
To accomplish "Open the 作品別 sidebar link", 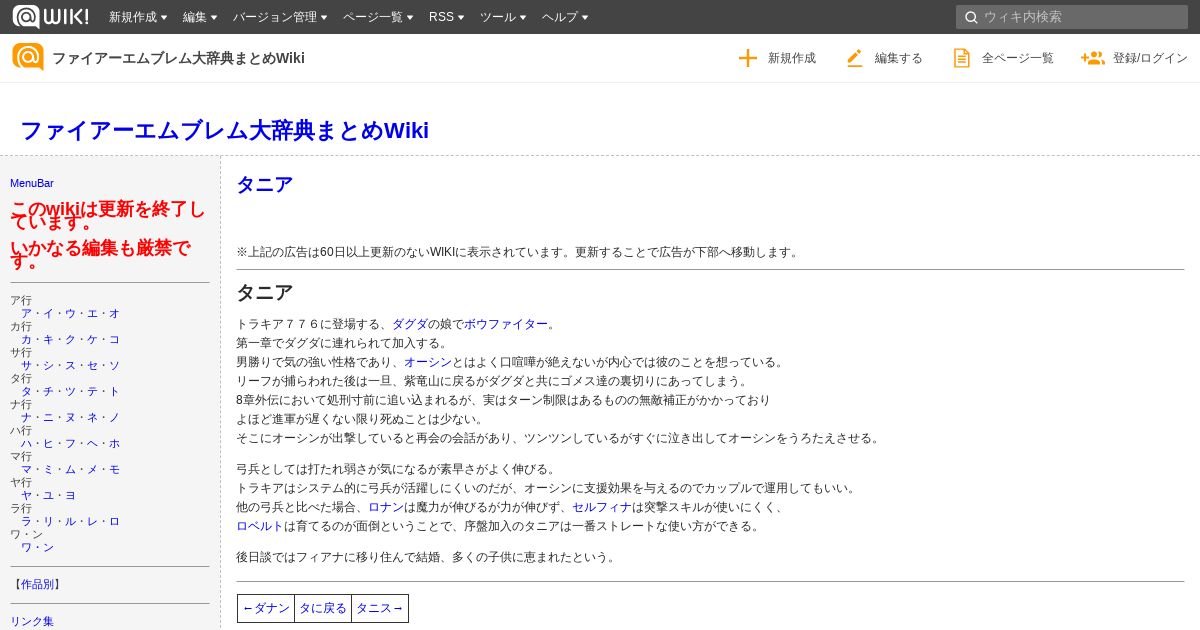I will tap(37, 584).
